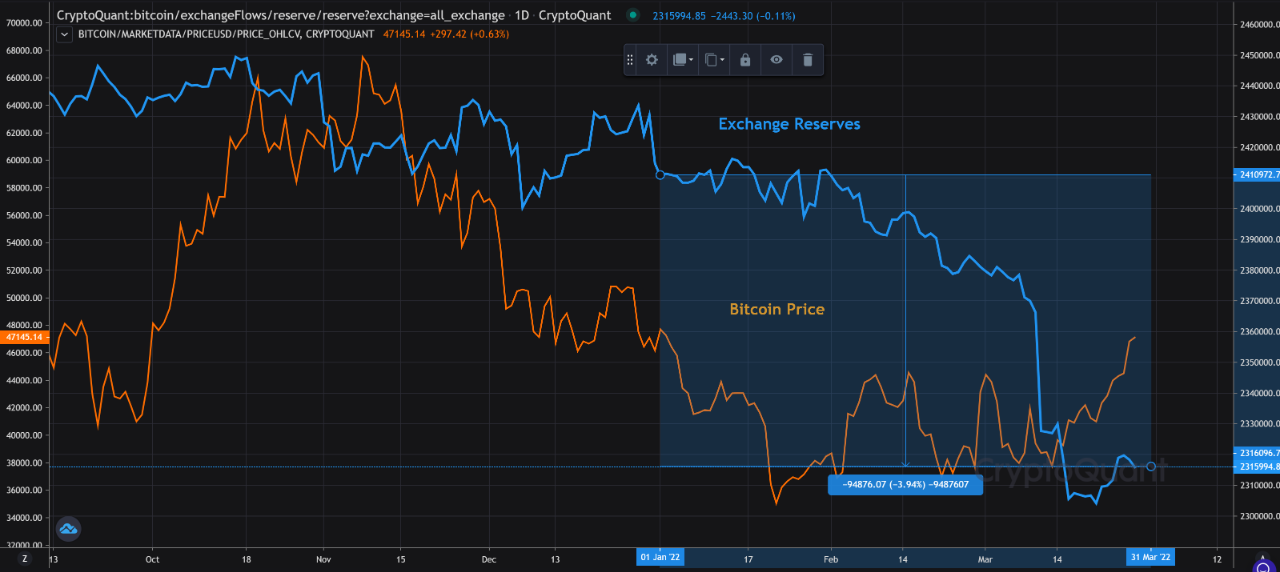The width and height of the screenshot is (1280, 572).
Task: Select the 'Bitcoin Price' text label
Action: point(777,309)
